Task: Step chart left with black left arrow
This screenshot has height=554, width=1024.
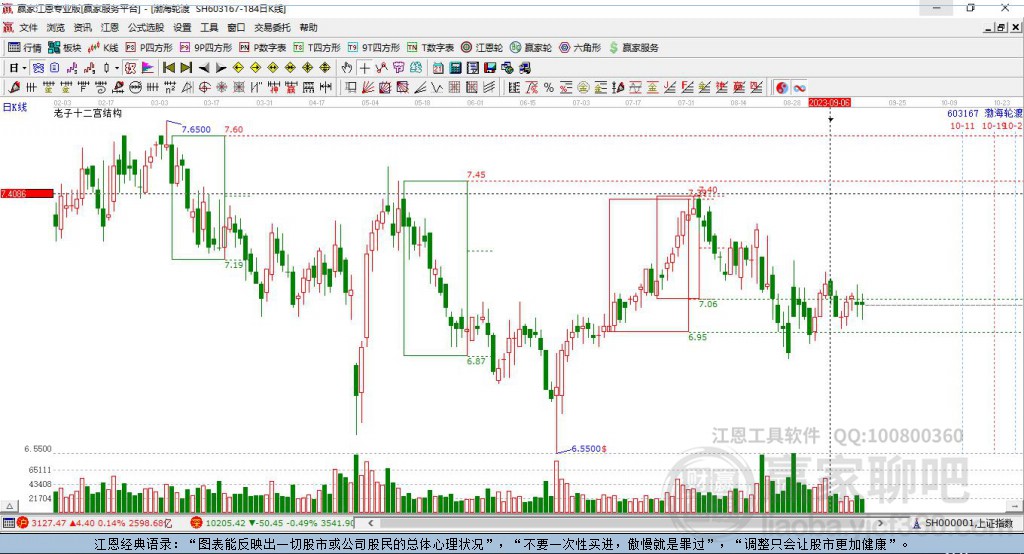Action: click(204, 68)
